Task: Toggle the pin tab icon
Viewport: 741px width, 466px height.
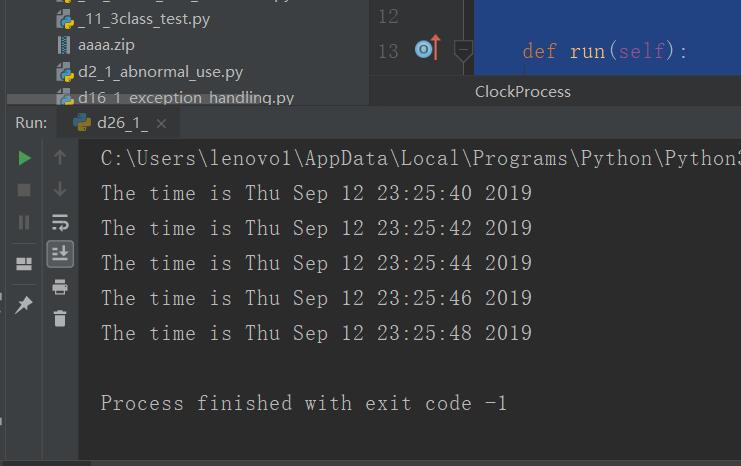Action: 24,305
